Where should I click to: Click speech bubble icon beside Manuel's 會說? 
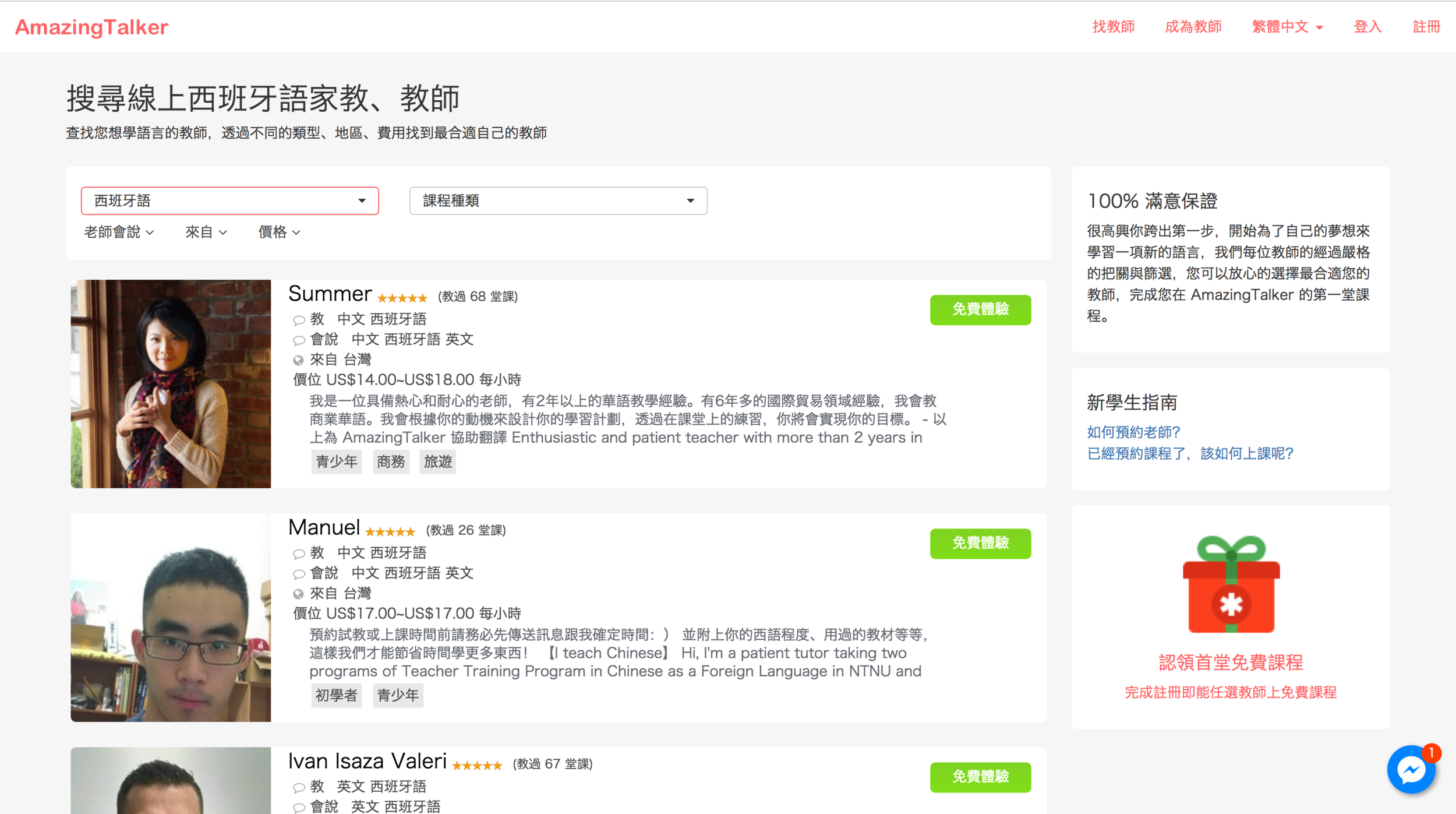[299, 574]
